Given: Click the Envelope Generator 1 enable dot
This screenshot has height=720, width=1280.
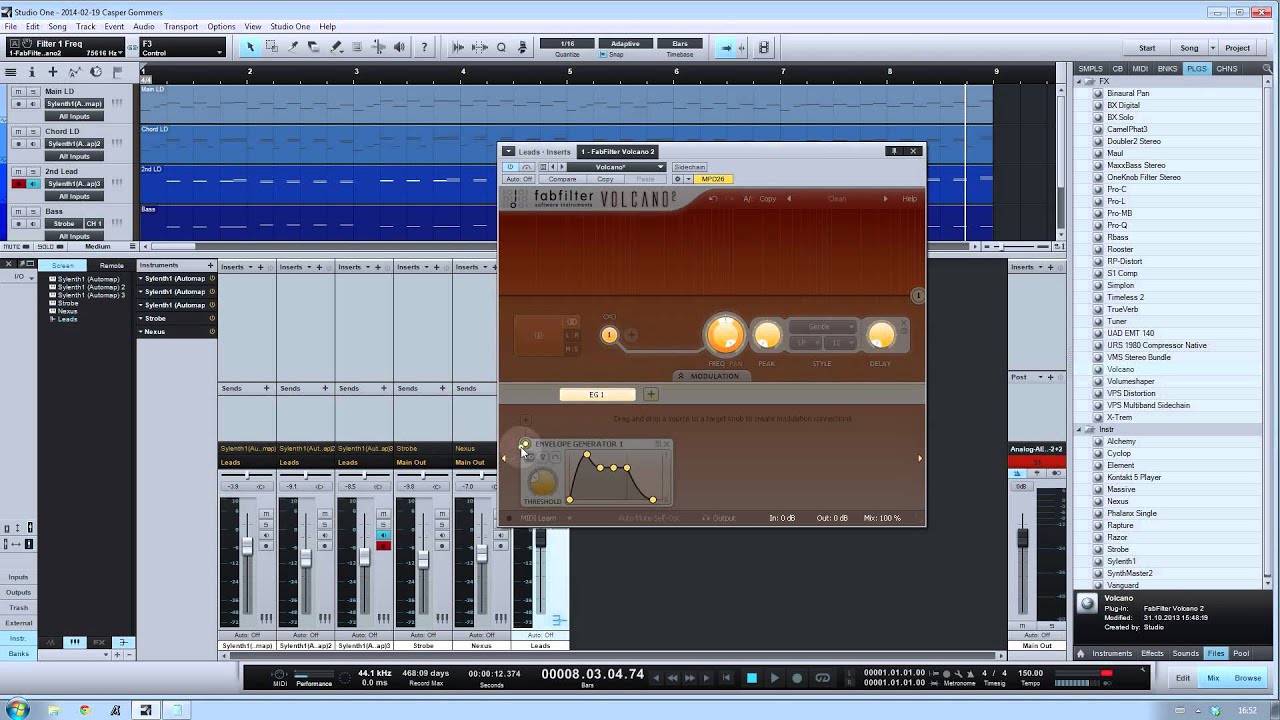Looking at the screenshot, I should 525,444.
